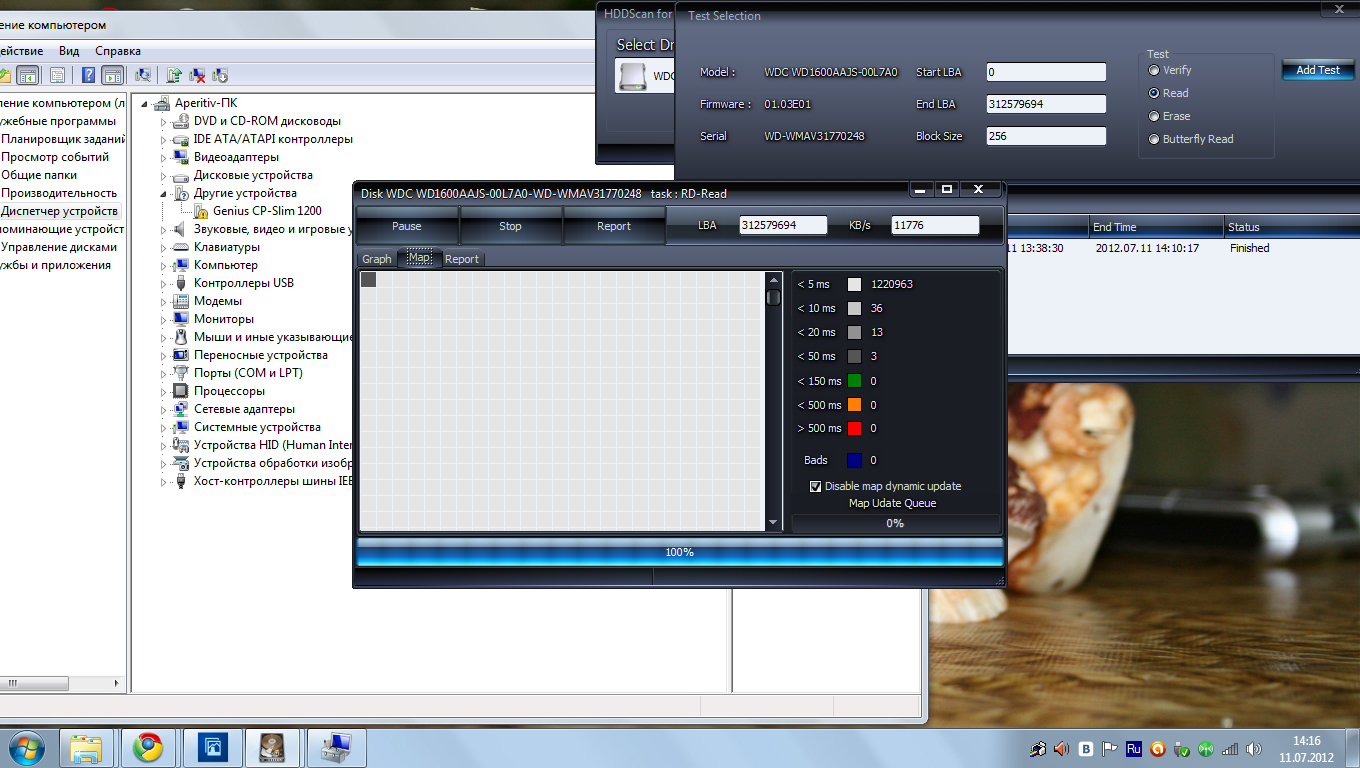This screenshot has height=768, width=1360.
Task: Click the Action Center flag tray icon
Action: (1110, 748)
